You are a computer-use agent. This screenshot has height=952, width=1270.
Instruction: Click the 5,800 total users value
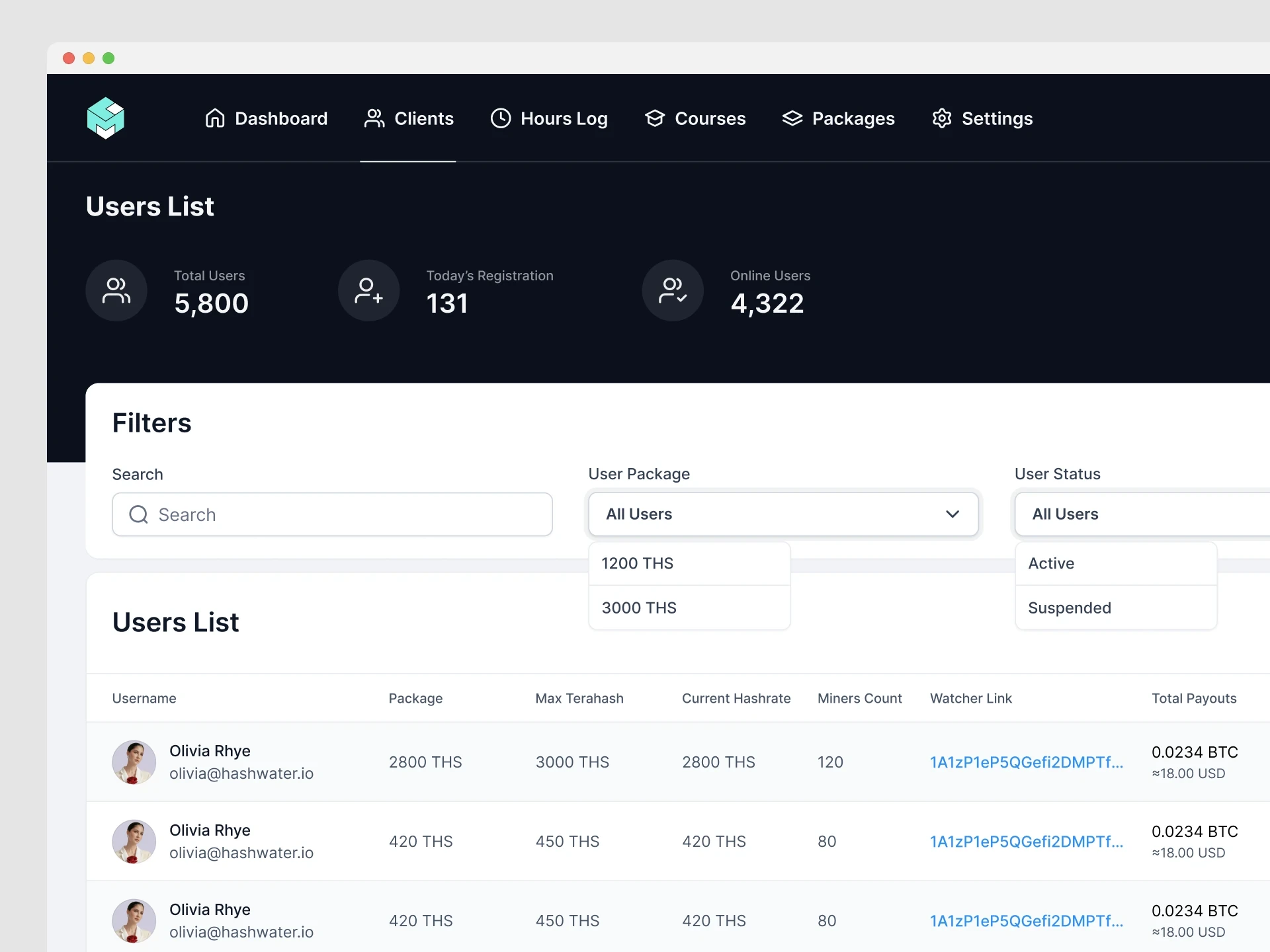click(x=212, y=303)
